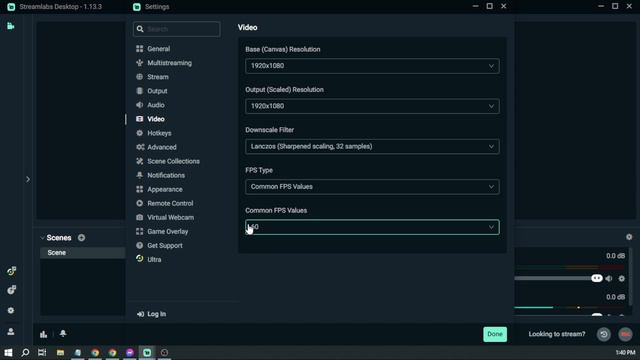Open mixer settings gear at panel top
640x360 pixels.
coord(629,237)
